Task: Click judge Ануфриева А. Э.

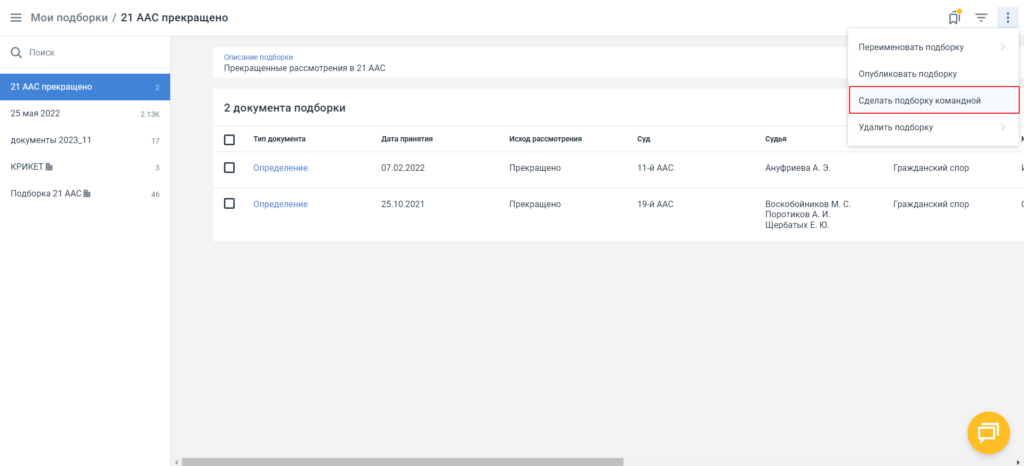Action: (797, 168)
